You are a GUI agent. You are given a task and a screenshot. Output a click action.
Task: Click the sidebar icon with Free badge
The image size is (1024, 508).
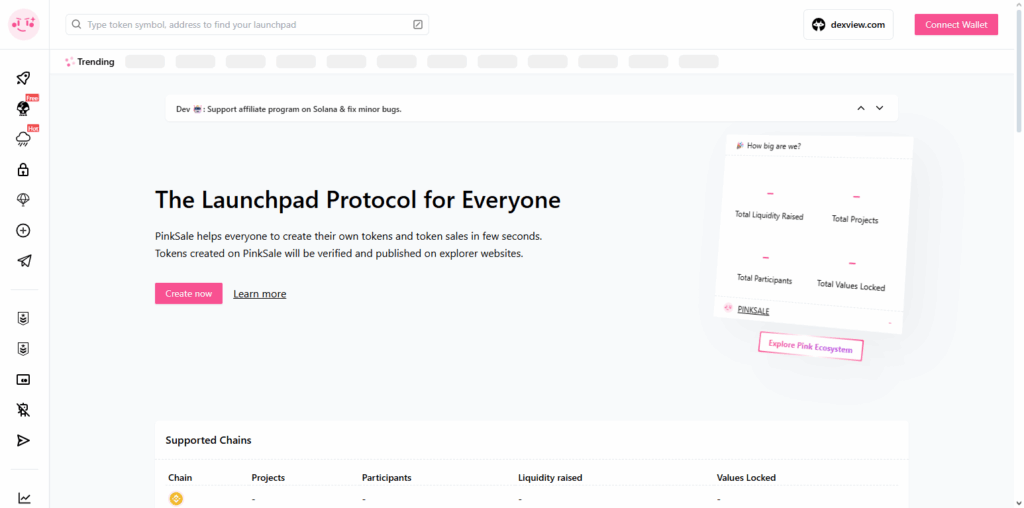(24, 108)
